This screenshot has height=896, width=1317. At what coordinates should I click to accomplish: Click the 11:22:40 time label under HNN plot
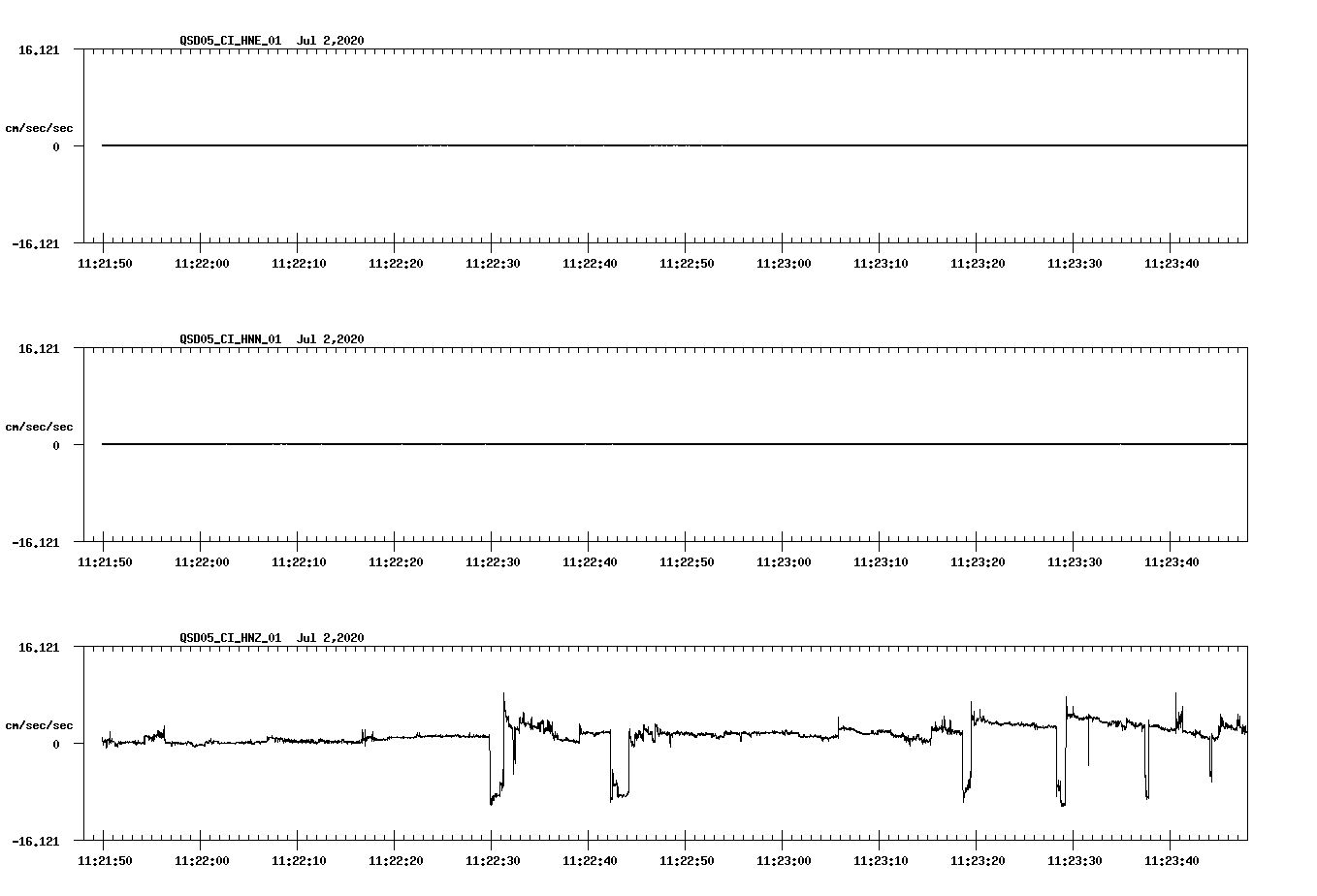tap(590, 562)
